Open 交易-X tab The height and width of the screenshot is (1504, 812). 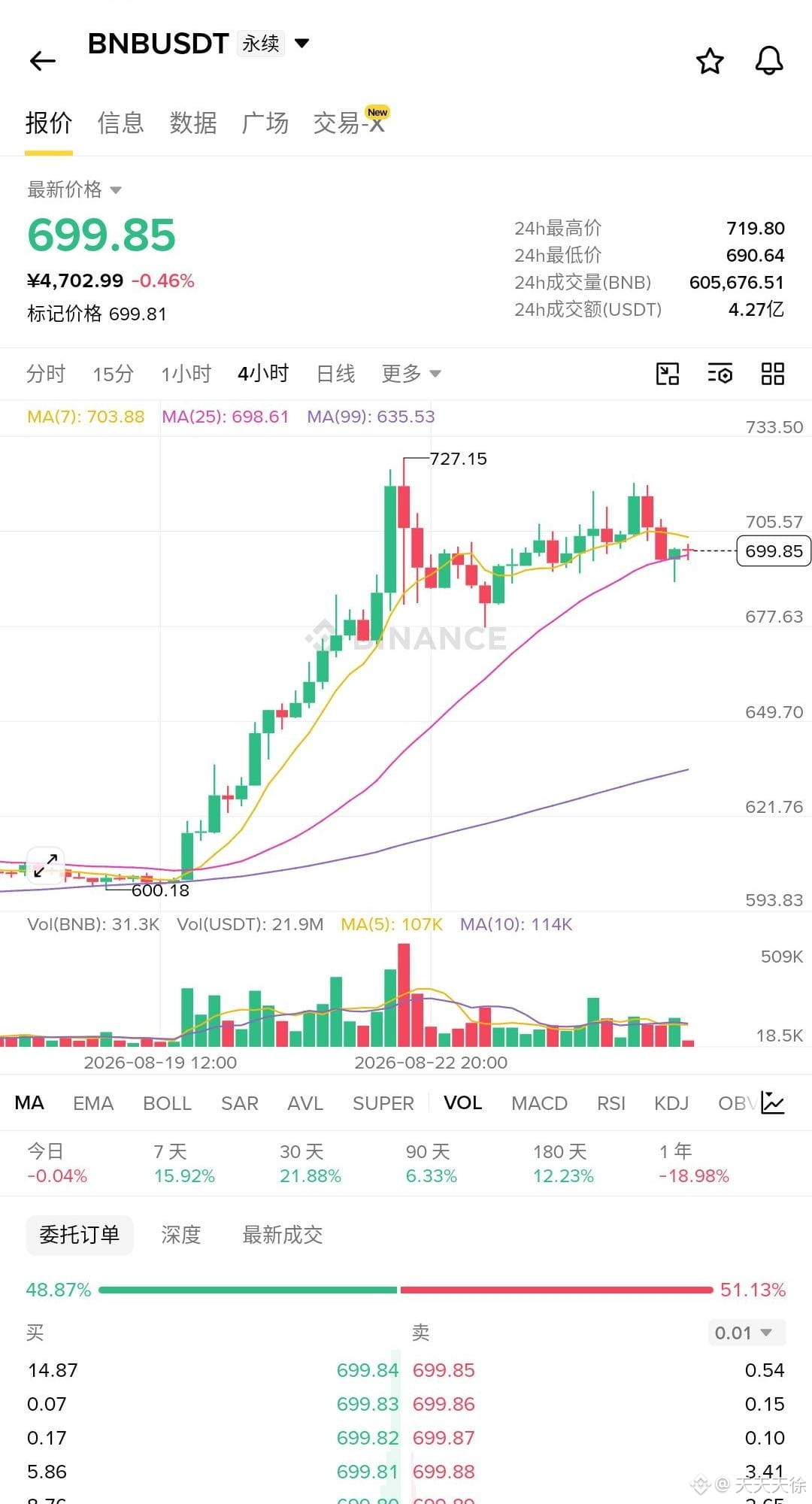(350, 122)
